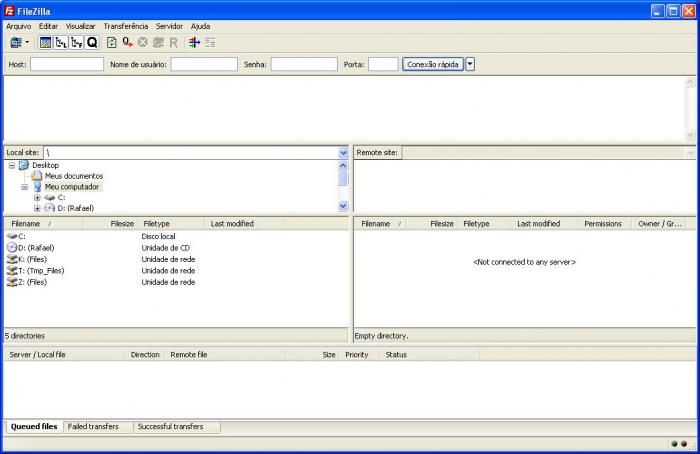Click the red activity indicator in status bar

point(684,444)
